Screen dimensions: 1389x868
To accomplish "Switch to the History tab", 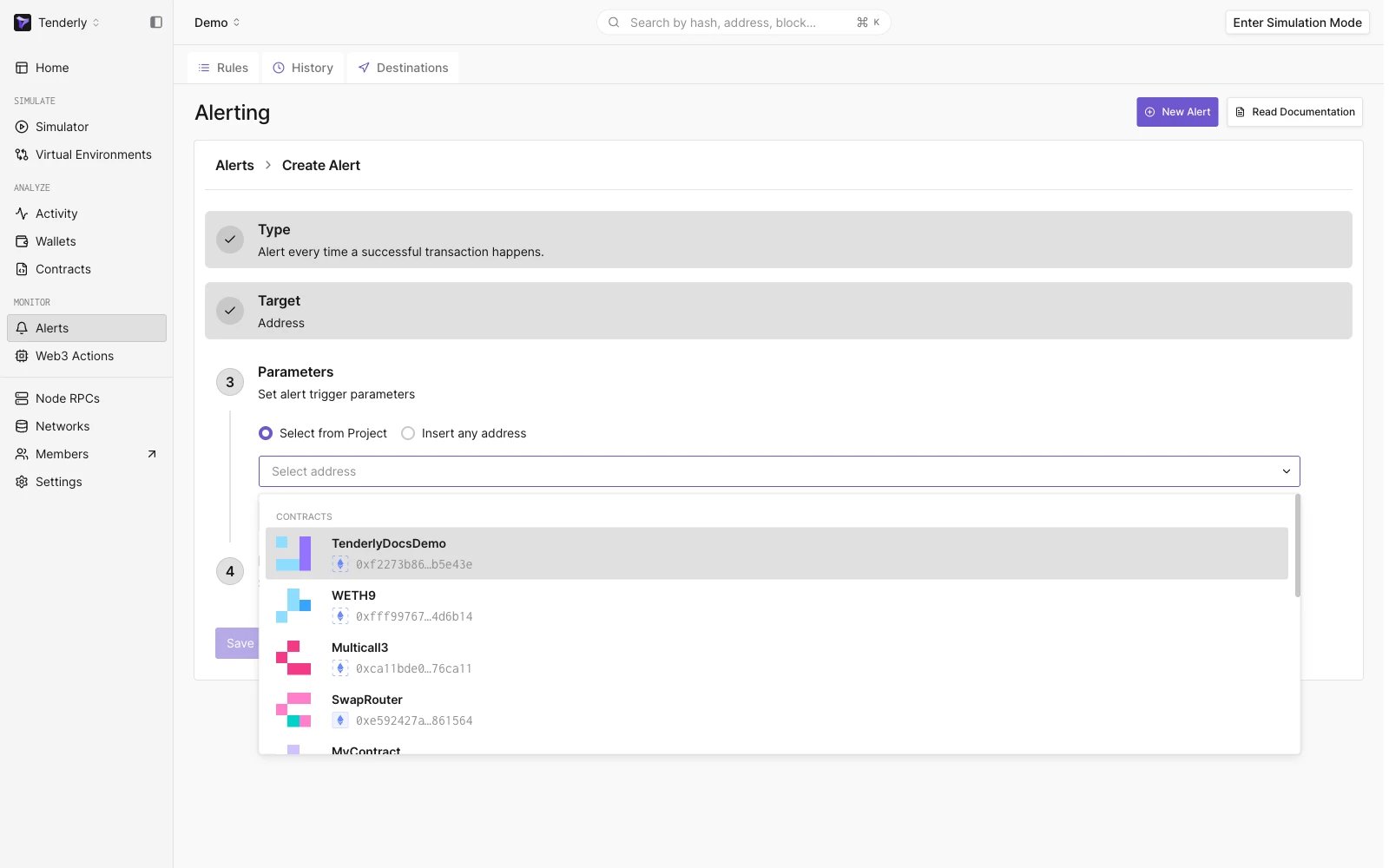I will coord(303,68).
